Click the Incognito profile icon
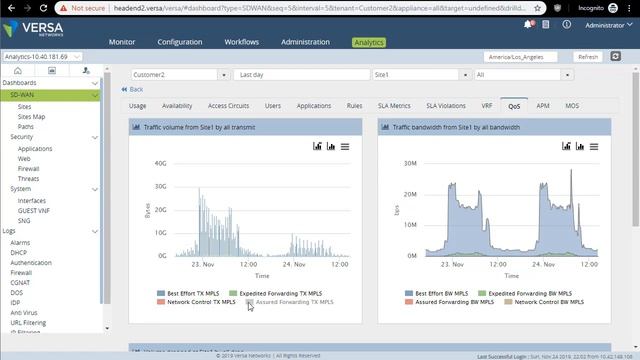 (613, 8)
